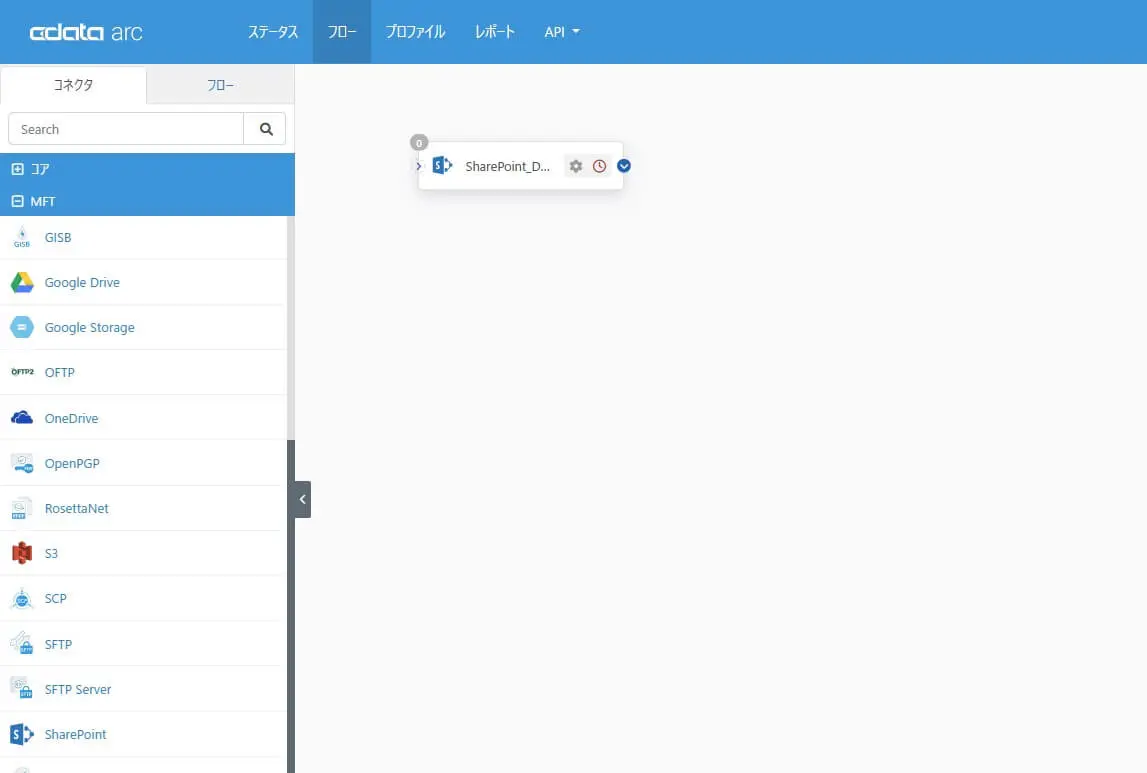Image resolution: width=1147 pixels, height=773 pixels.
Task: Open the プロファイル page
Action: pos(415,32)
